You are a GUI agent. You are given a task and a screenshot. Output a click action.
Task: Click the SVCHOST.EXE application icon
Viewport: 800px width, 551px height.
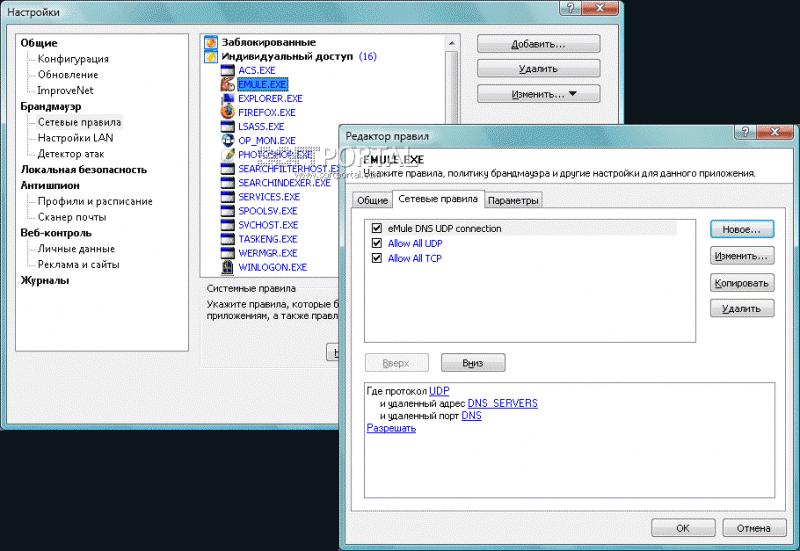[x=228, y=224]
